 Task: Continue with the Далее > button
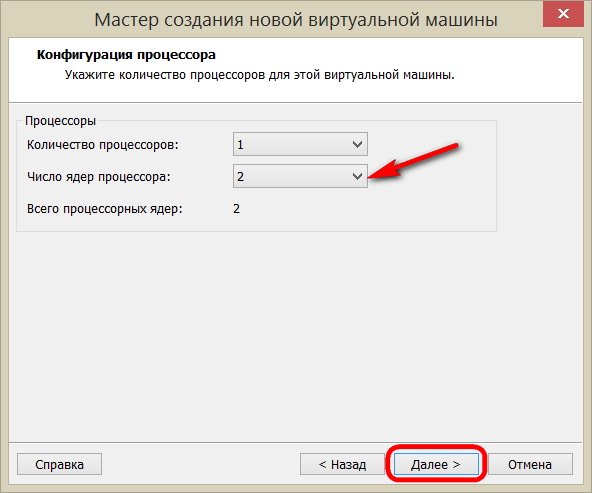pyautogui.click(x=436, y=464)
